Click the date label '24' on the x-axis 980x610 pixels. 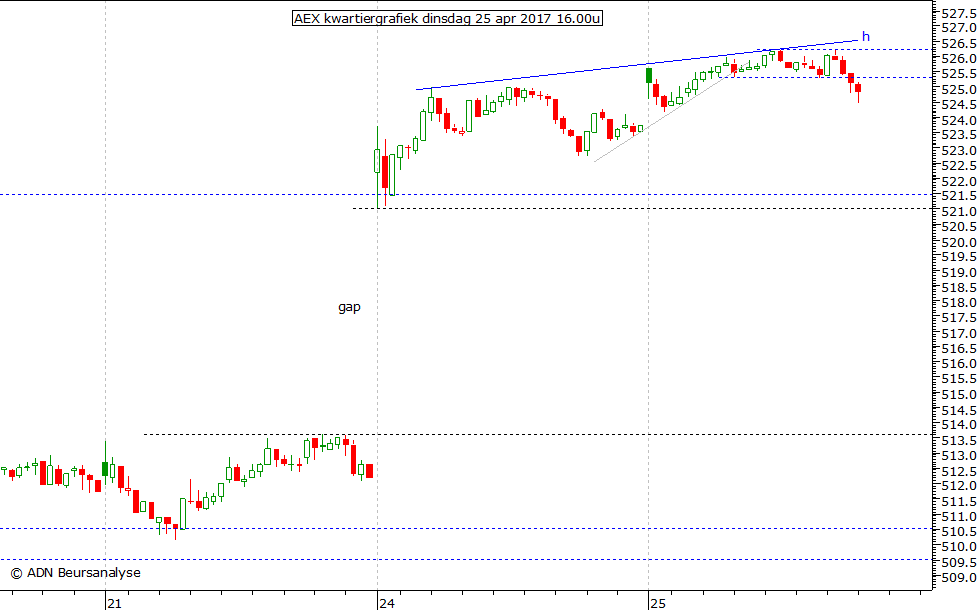[386, 603]
